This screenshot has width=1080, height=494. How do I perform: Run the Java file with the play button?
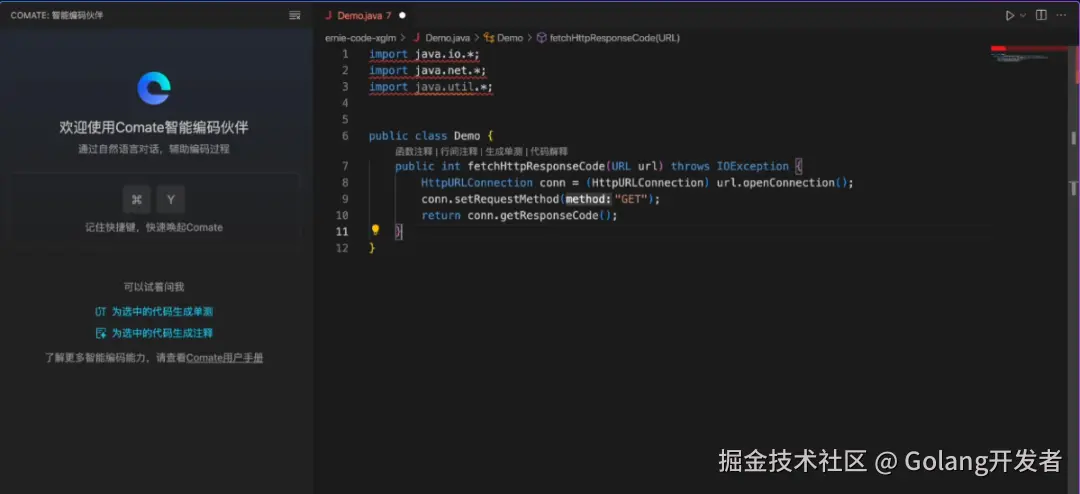1010,15
